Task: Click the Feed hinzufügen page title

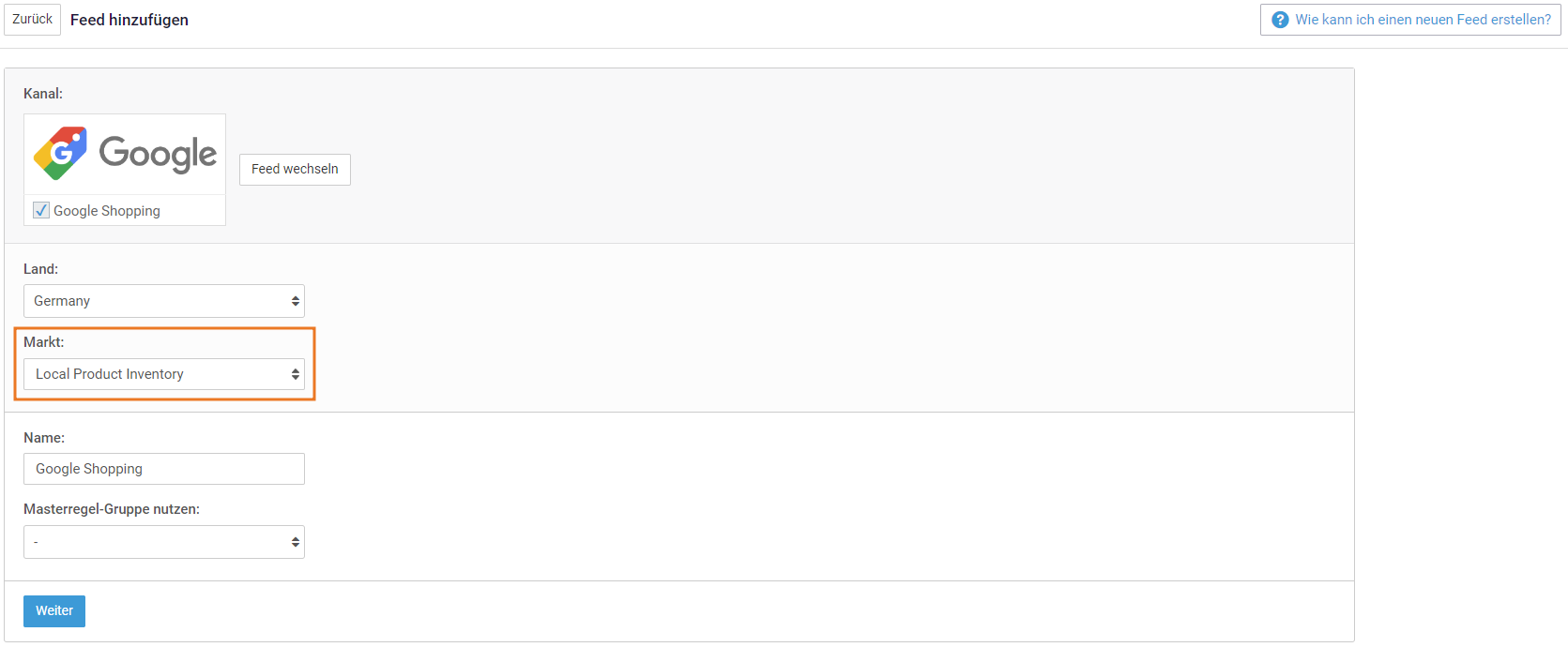Action: [129, 19]
